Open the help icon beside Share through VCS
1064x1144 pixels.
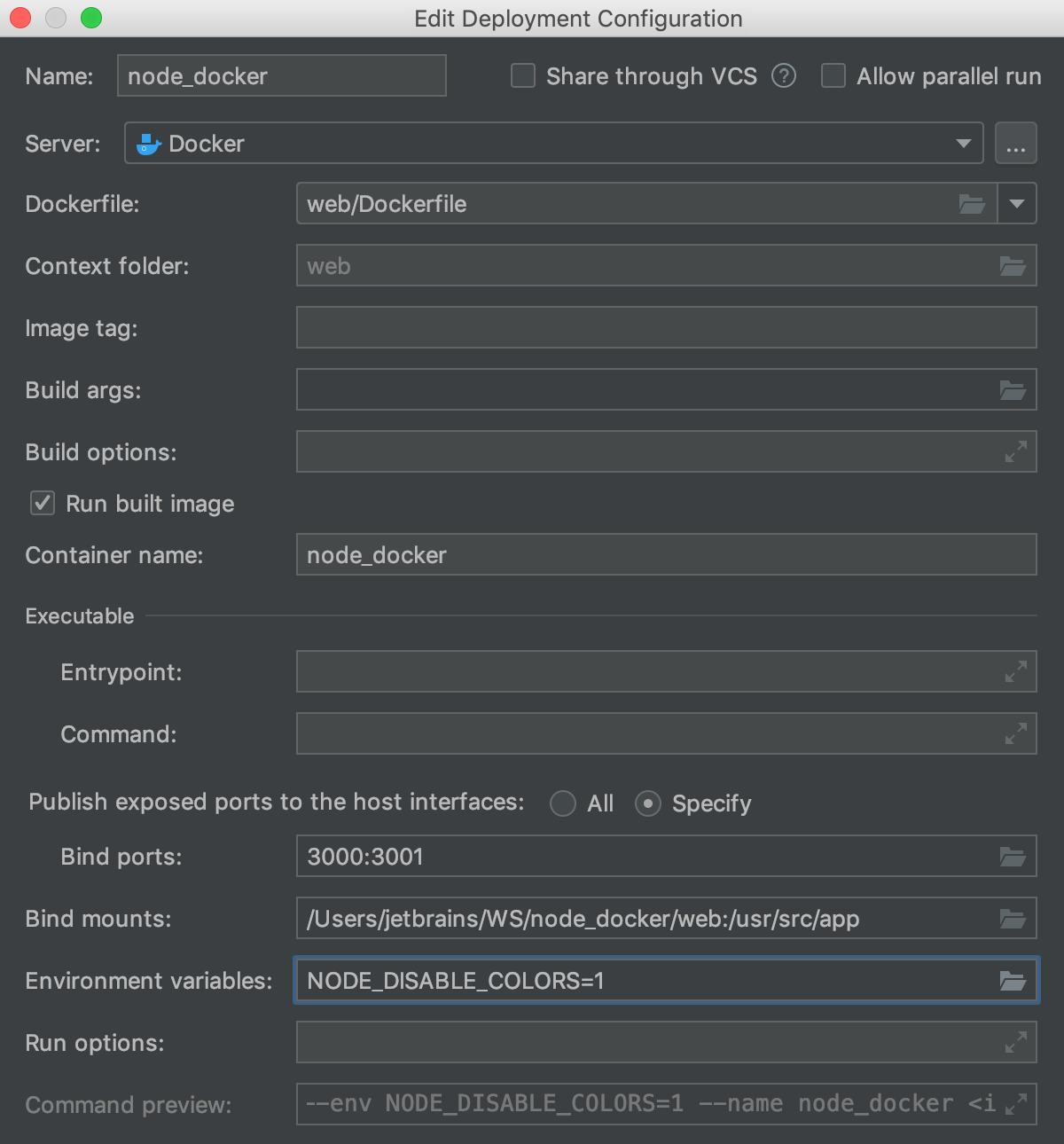tap(784, 76)
